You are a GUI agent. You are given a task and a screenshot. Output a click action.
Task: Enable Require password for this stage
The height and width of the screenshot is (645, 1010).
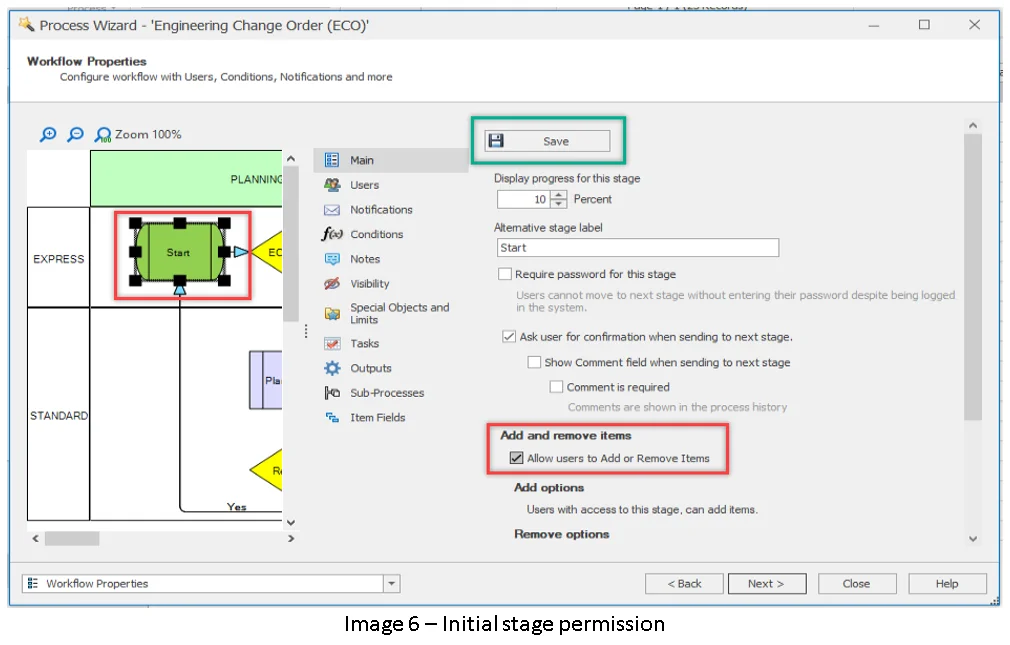click(x=505, y=274)
